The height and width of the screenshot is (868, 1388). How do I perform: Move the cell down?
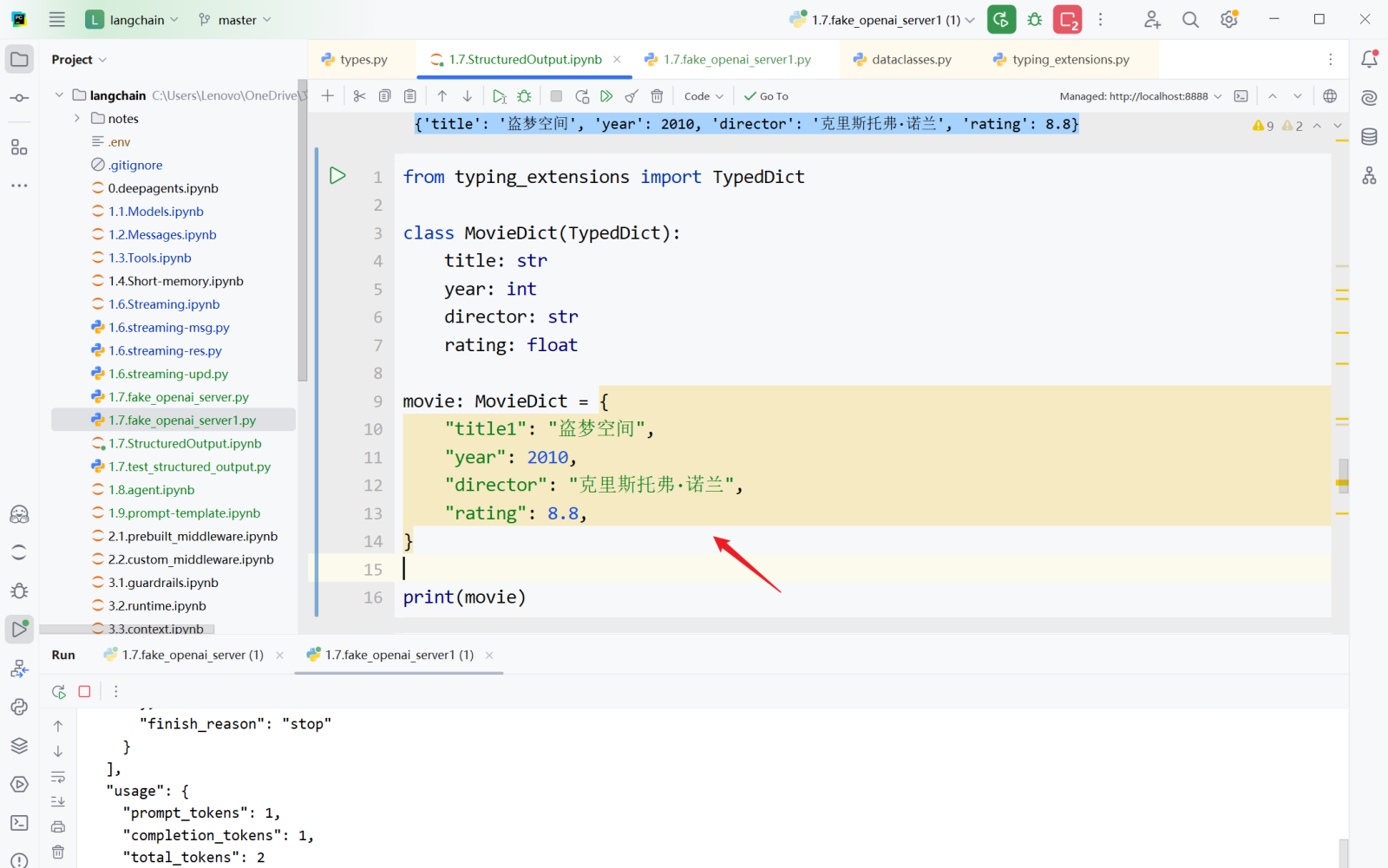(468, 96)
